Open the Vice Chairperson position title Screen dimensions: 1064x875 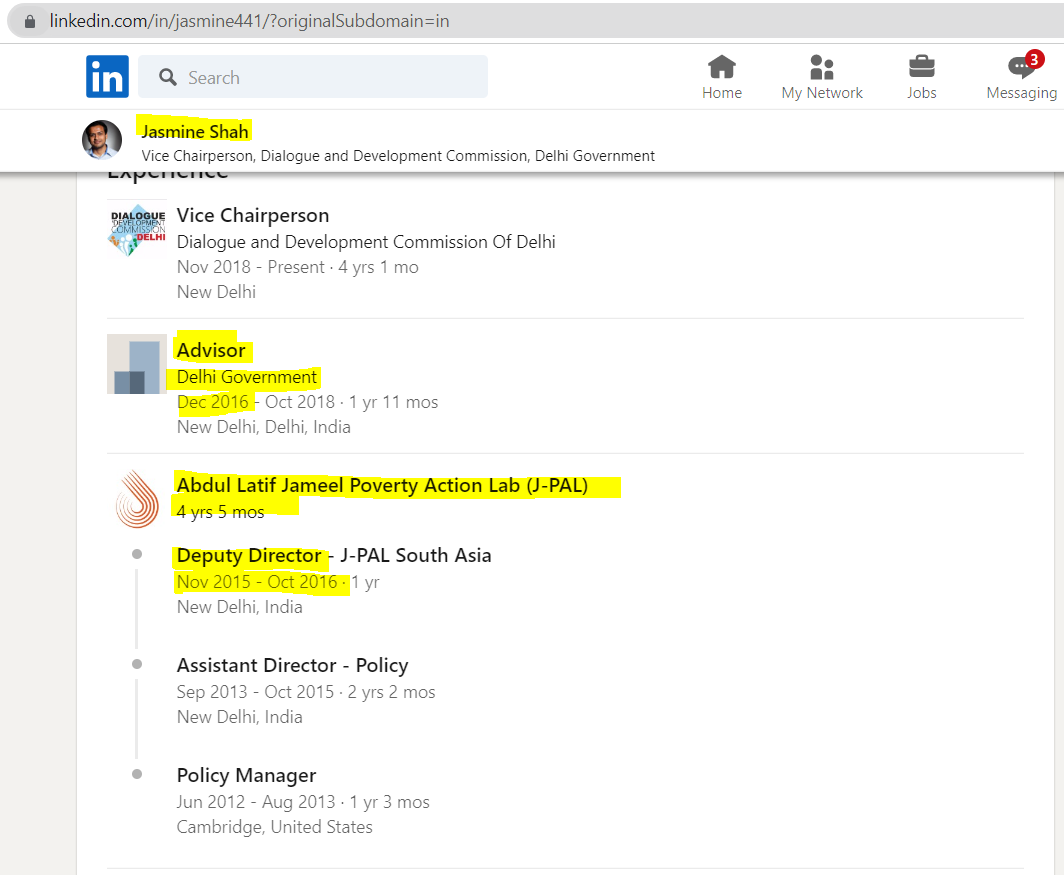point(252,215)
